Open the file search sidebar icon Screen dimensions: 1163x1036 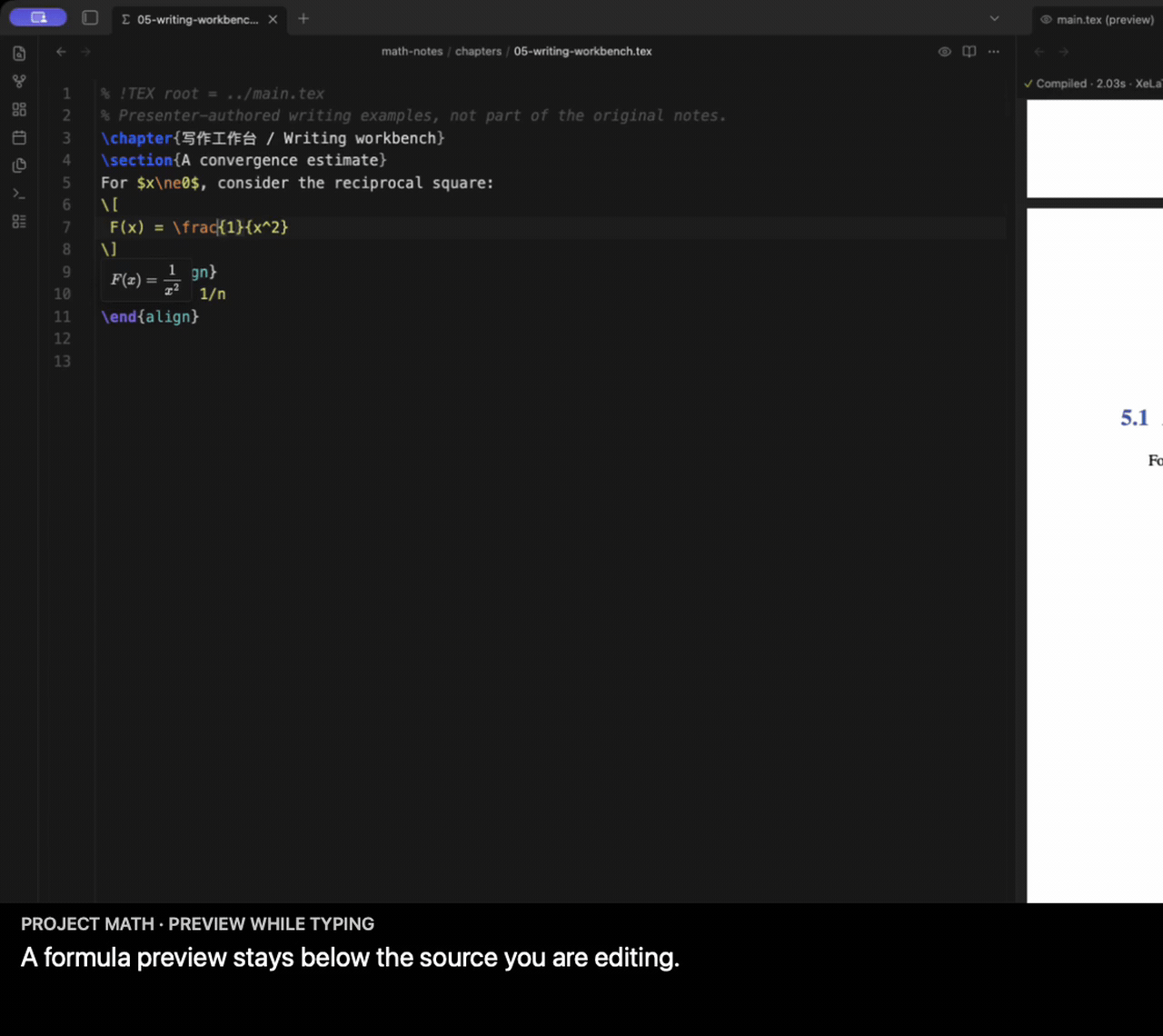(x=19, y=54)
